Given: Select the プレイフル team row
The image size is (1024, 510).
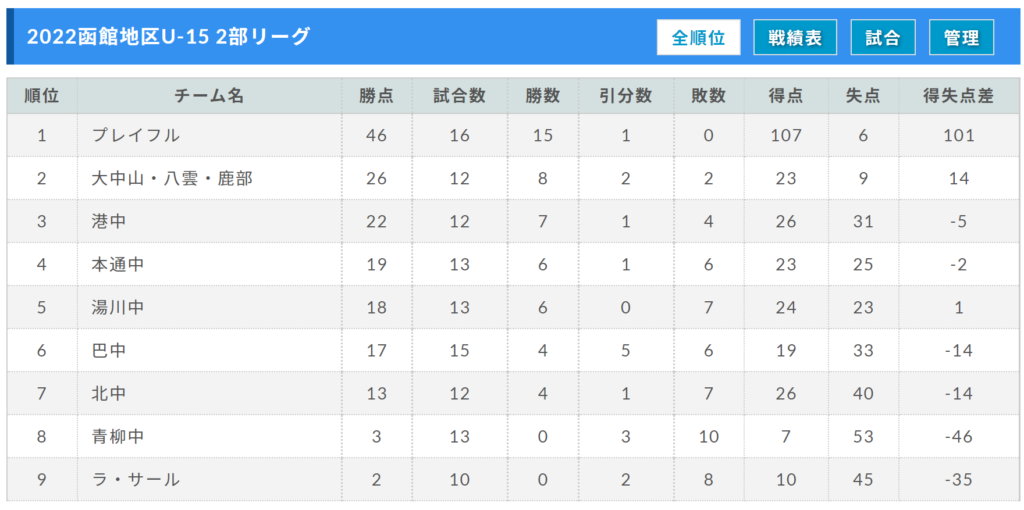Looking at the screenshot, I should coord(513,135).
